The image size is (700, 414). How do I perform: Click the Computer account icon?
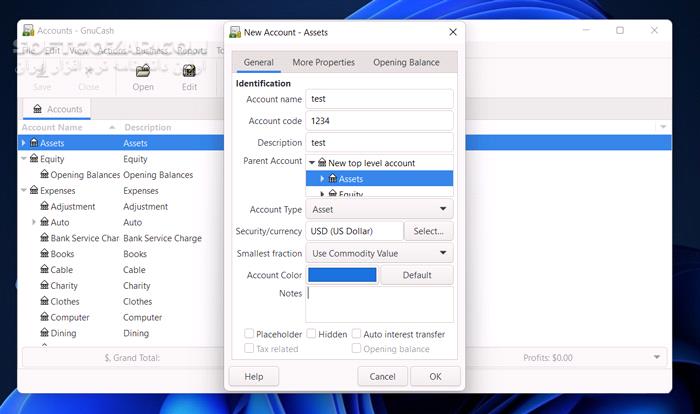point(43,317)
